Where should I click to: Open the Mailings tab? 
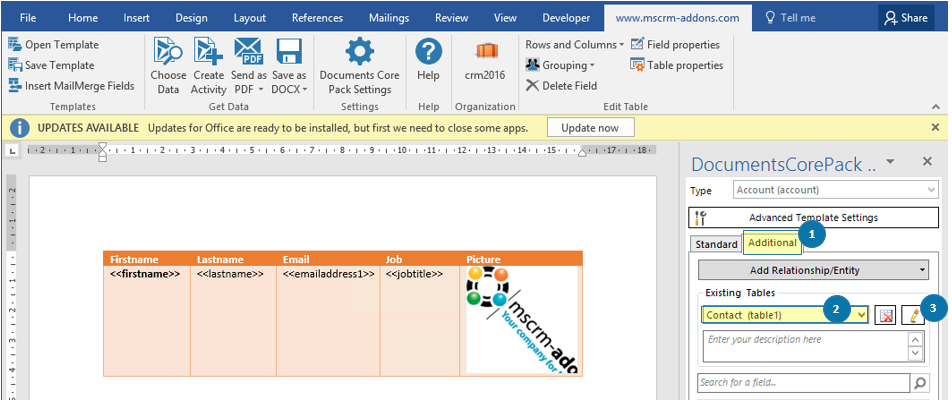pyautogui.click(x=389, y=18)
